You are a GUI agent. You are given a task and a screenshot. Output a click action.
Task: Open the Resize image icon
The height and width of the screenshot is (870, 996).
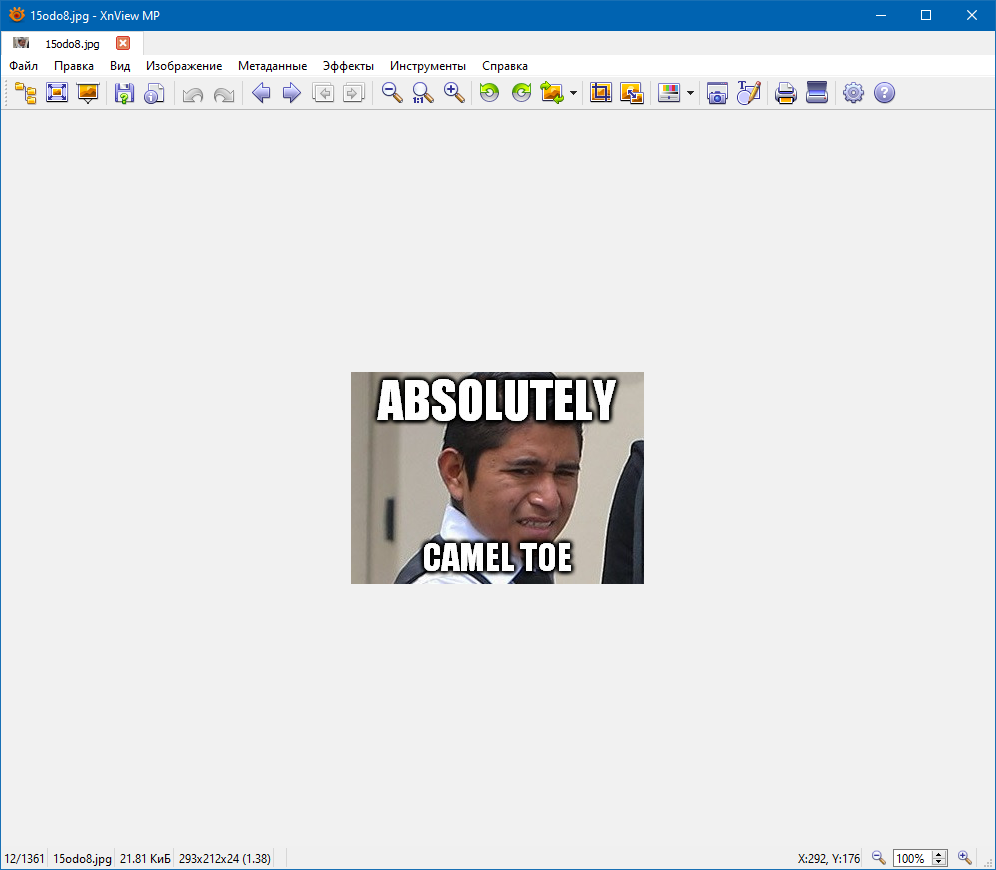[x=631, y=93]
